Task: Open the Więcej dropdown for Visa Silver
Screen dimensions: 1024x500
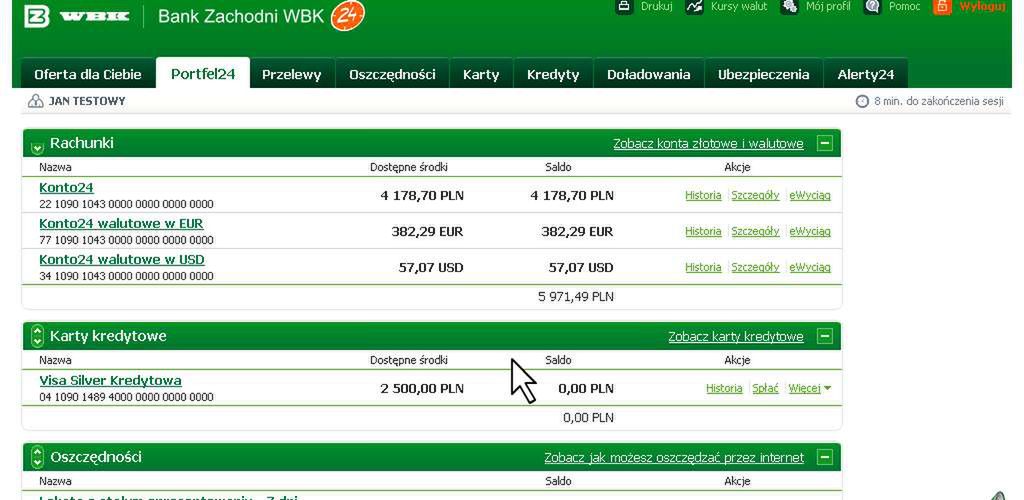Action: click(x=810, y=388)
